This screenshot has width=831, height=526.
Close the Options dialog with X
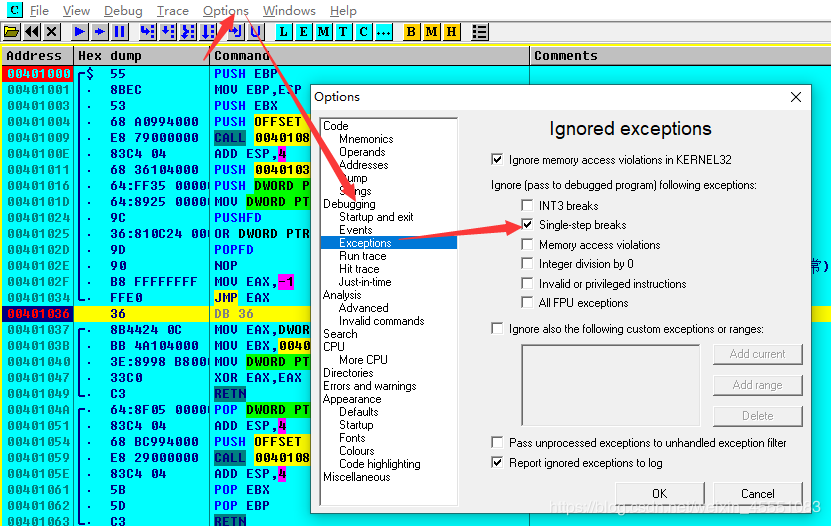click(x=795, y=97)
